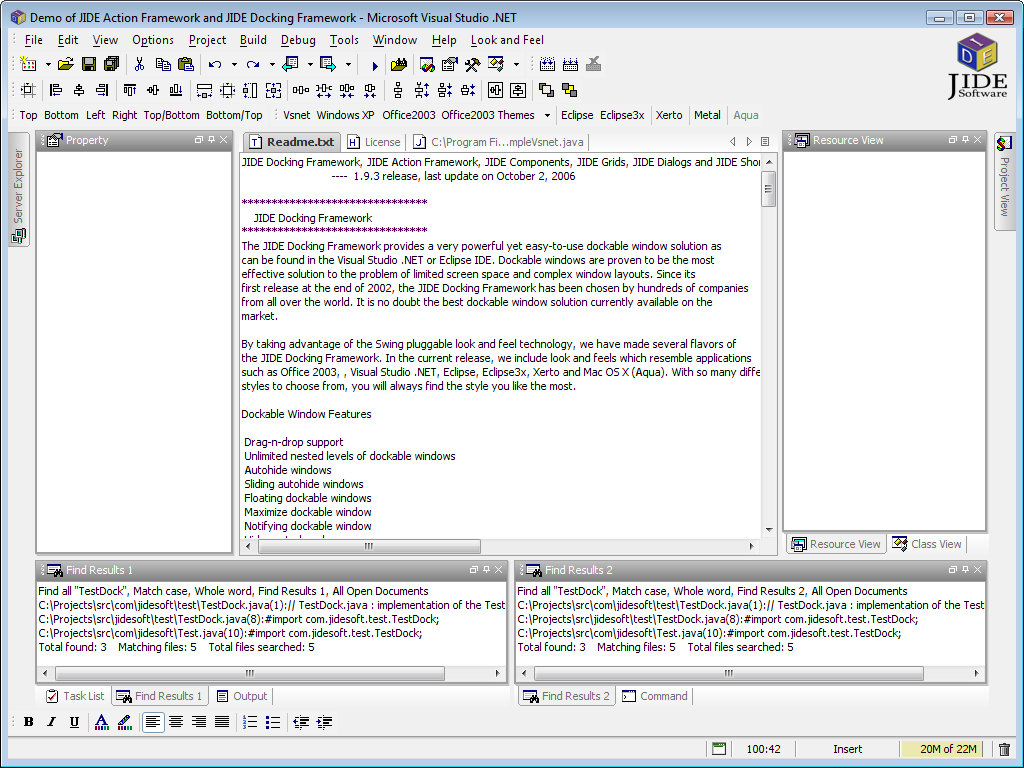The width and height of the screenshot is (1024, 768).
Task: Toggle auto-hide pin on Property panel
Action: click(212, 140)
